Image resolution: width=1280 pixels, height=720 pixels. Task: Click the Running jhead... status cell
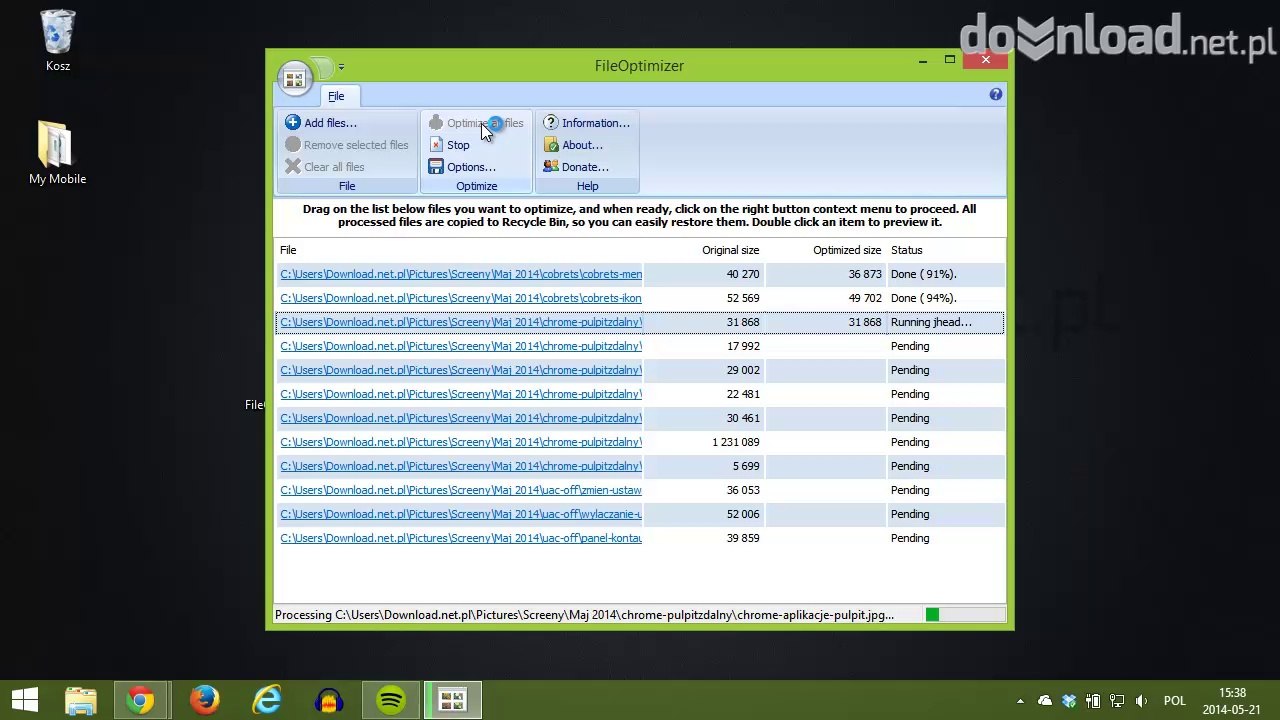click(931, 322)
